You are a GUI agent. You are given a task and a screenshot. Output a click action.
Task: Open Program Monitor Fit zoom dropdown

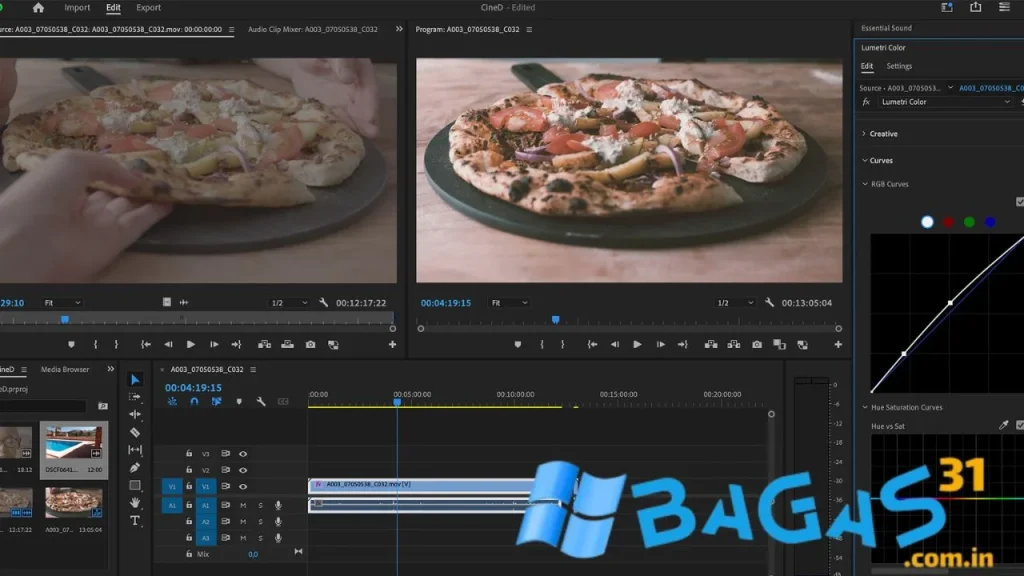(x=509, y=302)
